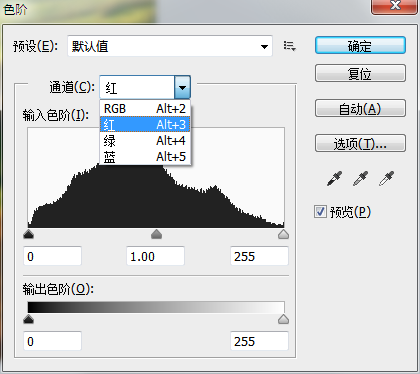Grab the output black level slider
This screenshot has width=420, height=374.
coord(29,319)
